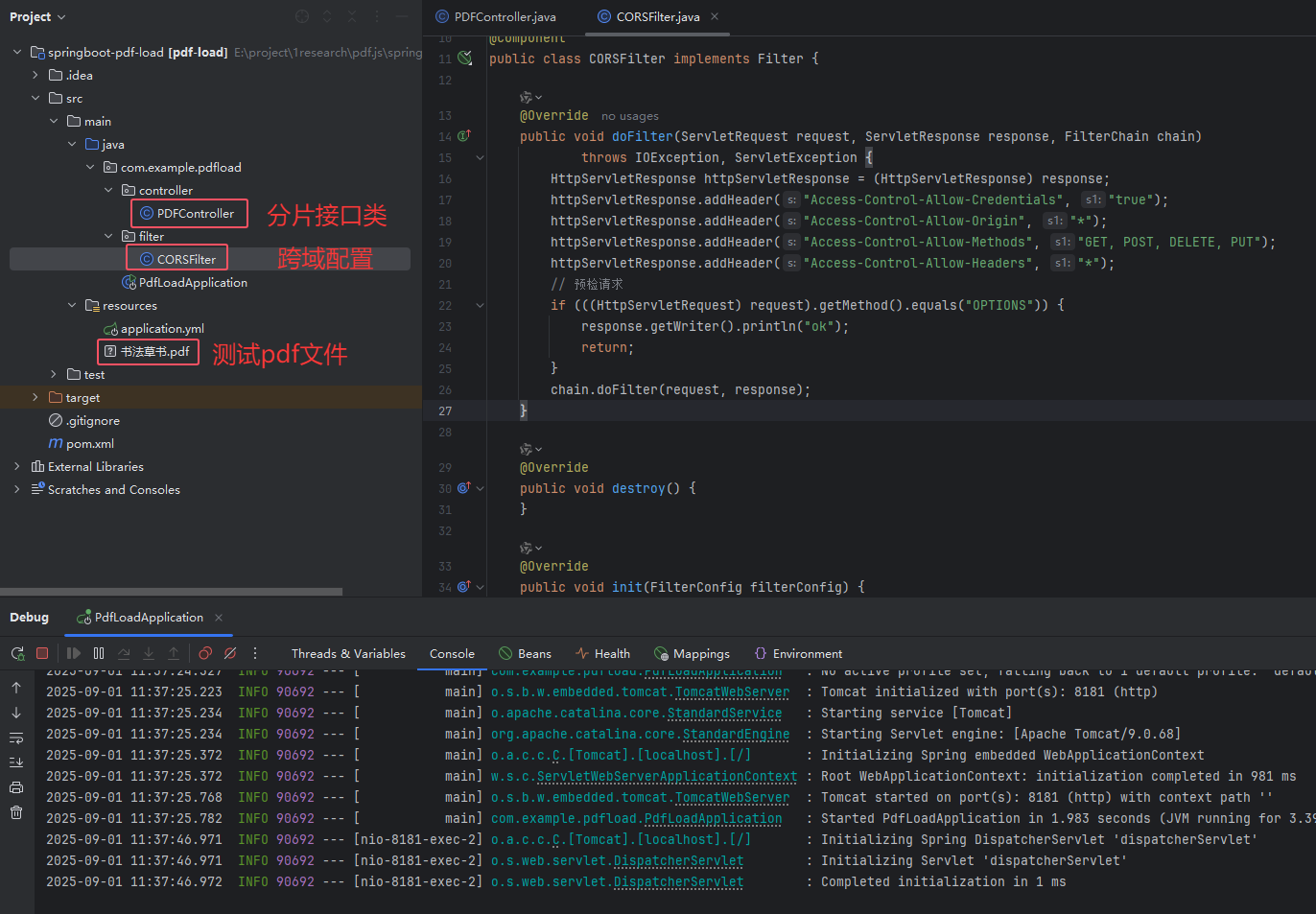The width and height of the screenshot is (1316, 914).
Task: Open the Beans tab
Action: pos(525,653)
